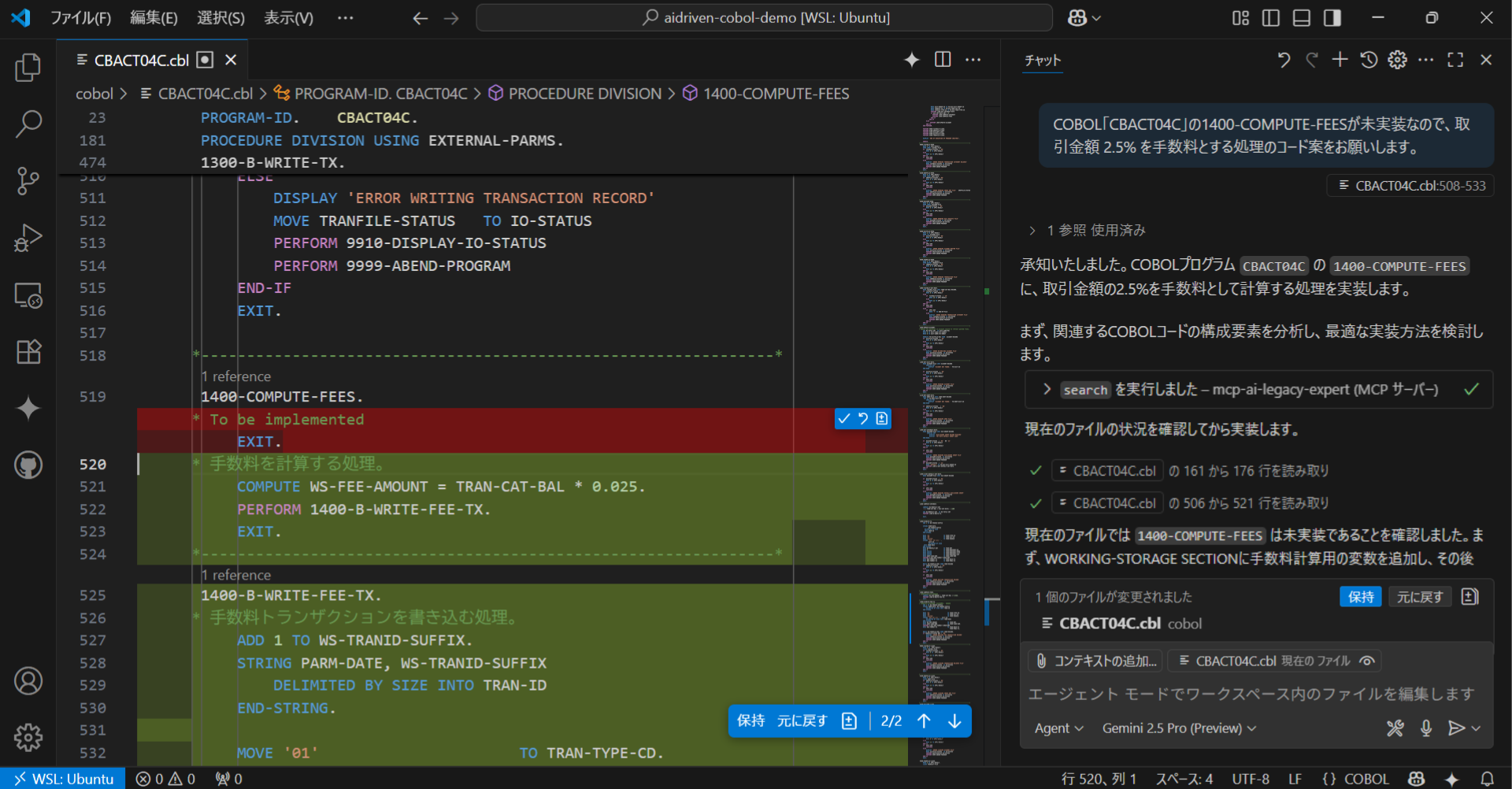Viewport: 1512px width, 789px height.
Task: Start a new chat with plus icon
Action: point(1340,60)
